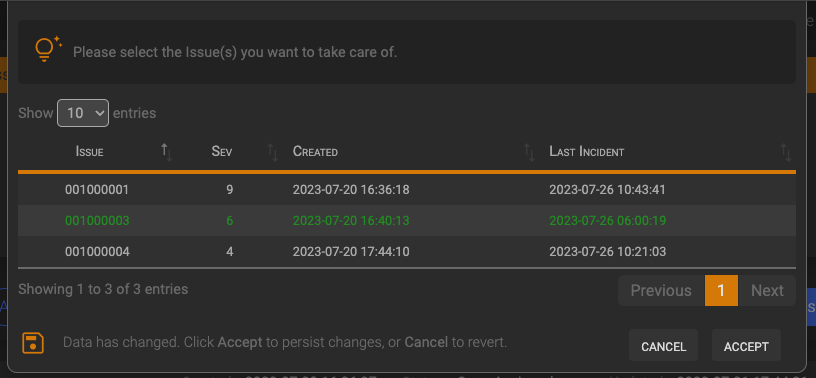
Task: Click the 2023-07-26 06:00:19 last incident cell
Action: tap(607, 221)
